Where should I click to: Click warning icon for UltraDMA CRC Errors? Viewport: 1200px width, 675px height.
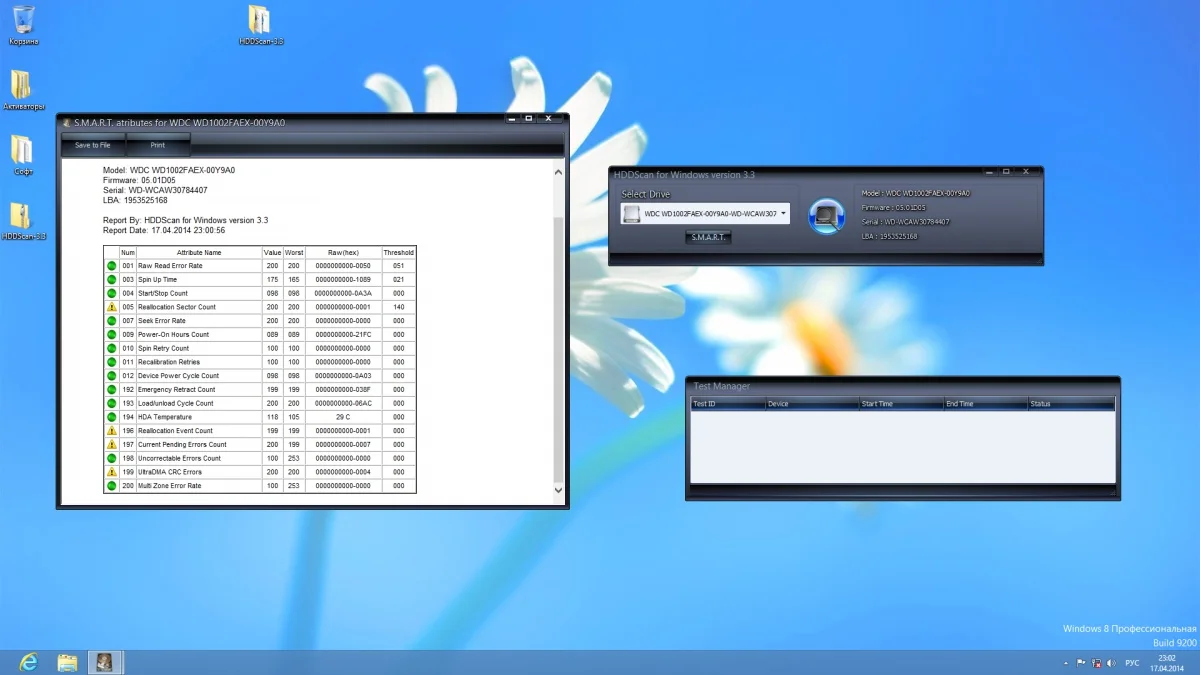[112, 472]
